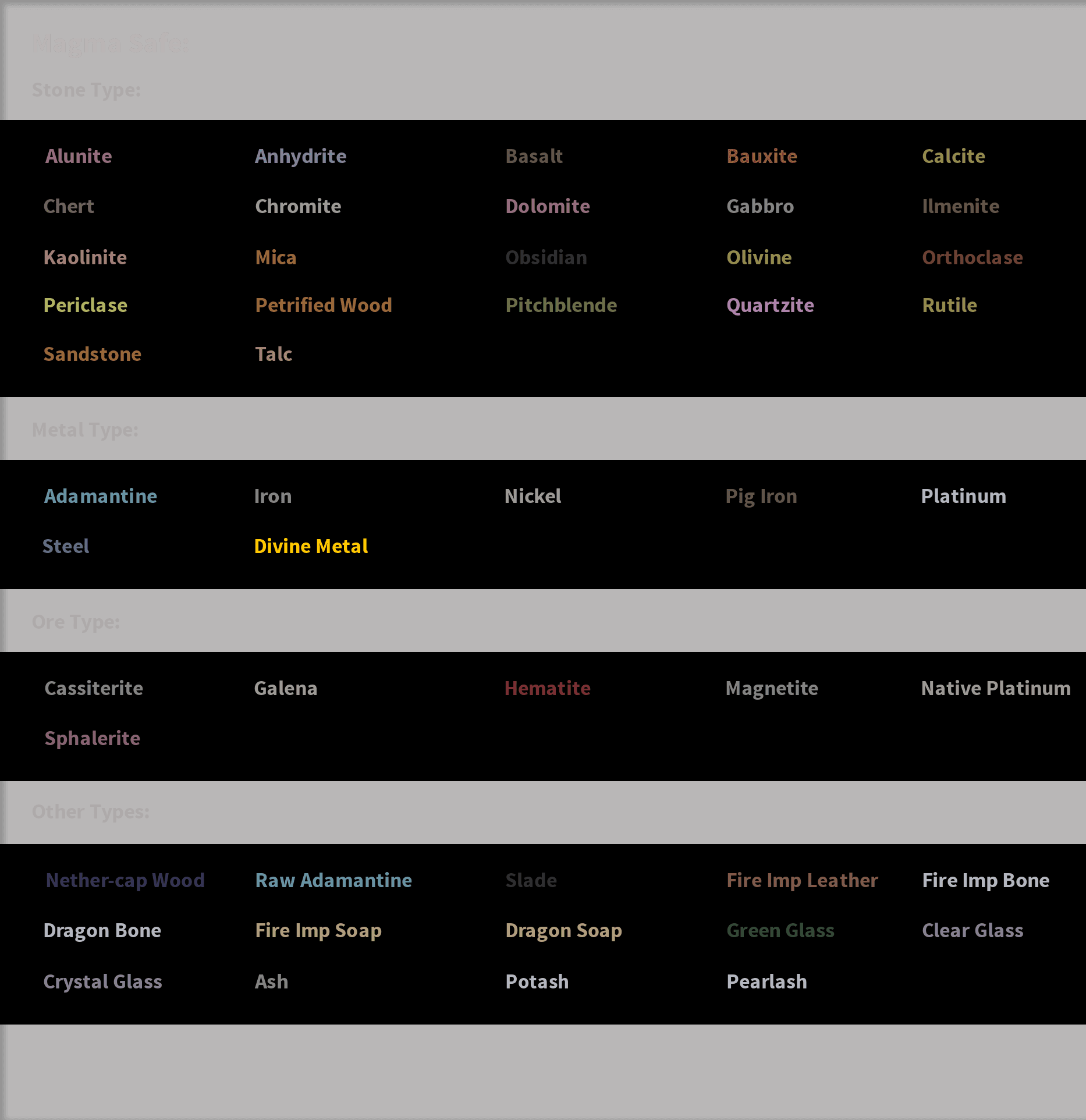Open the Divine Metal entry

pos(311,546)
